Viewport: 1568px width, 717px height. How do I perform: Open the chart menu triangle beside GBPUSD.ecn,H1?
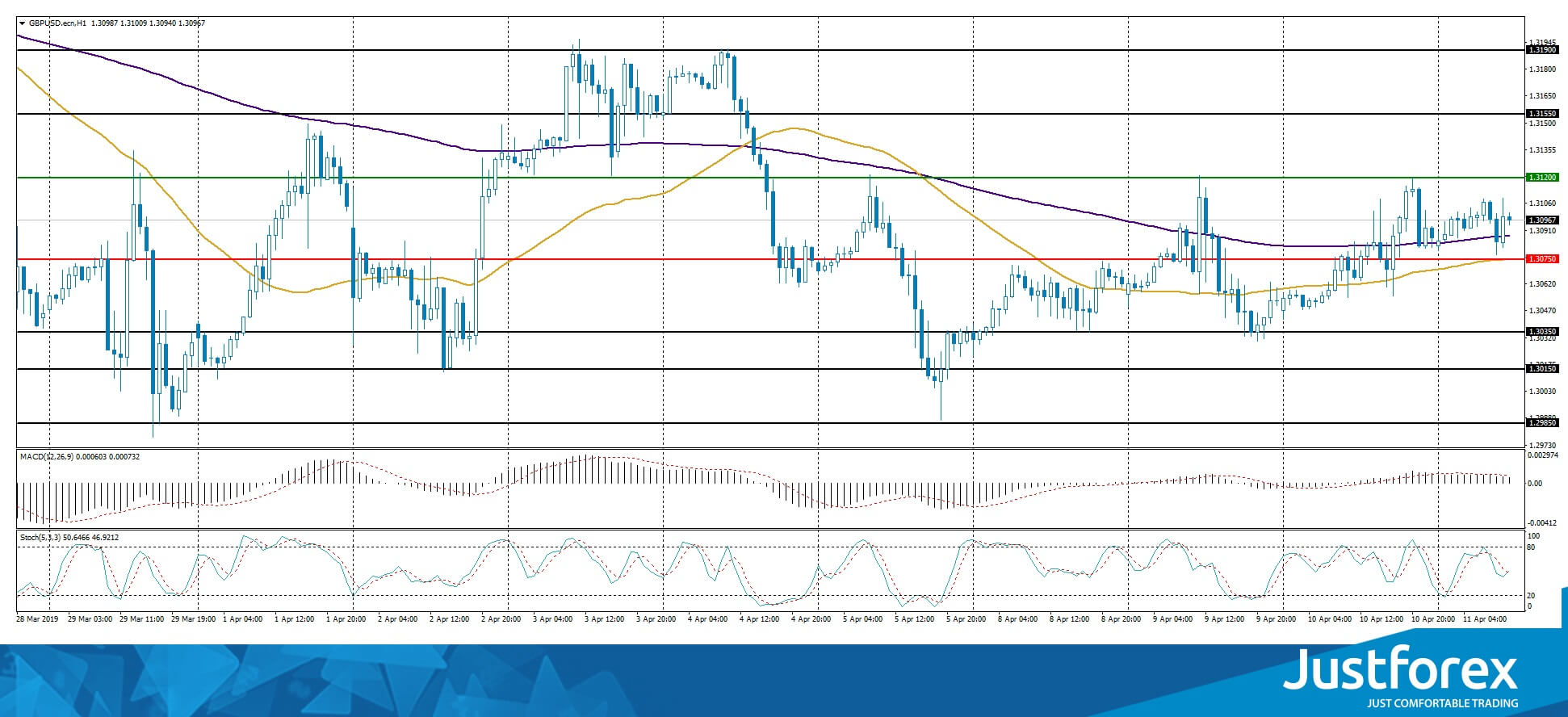pos(22,23)
